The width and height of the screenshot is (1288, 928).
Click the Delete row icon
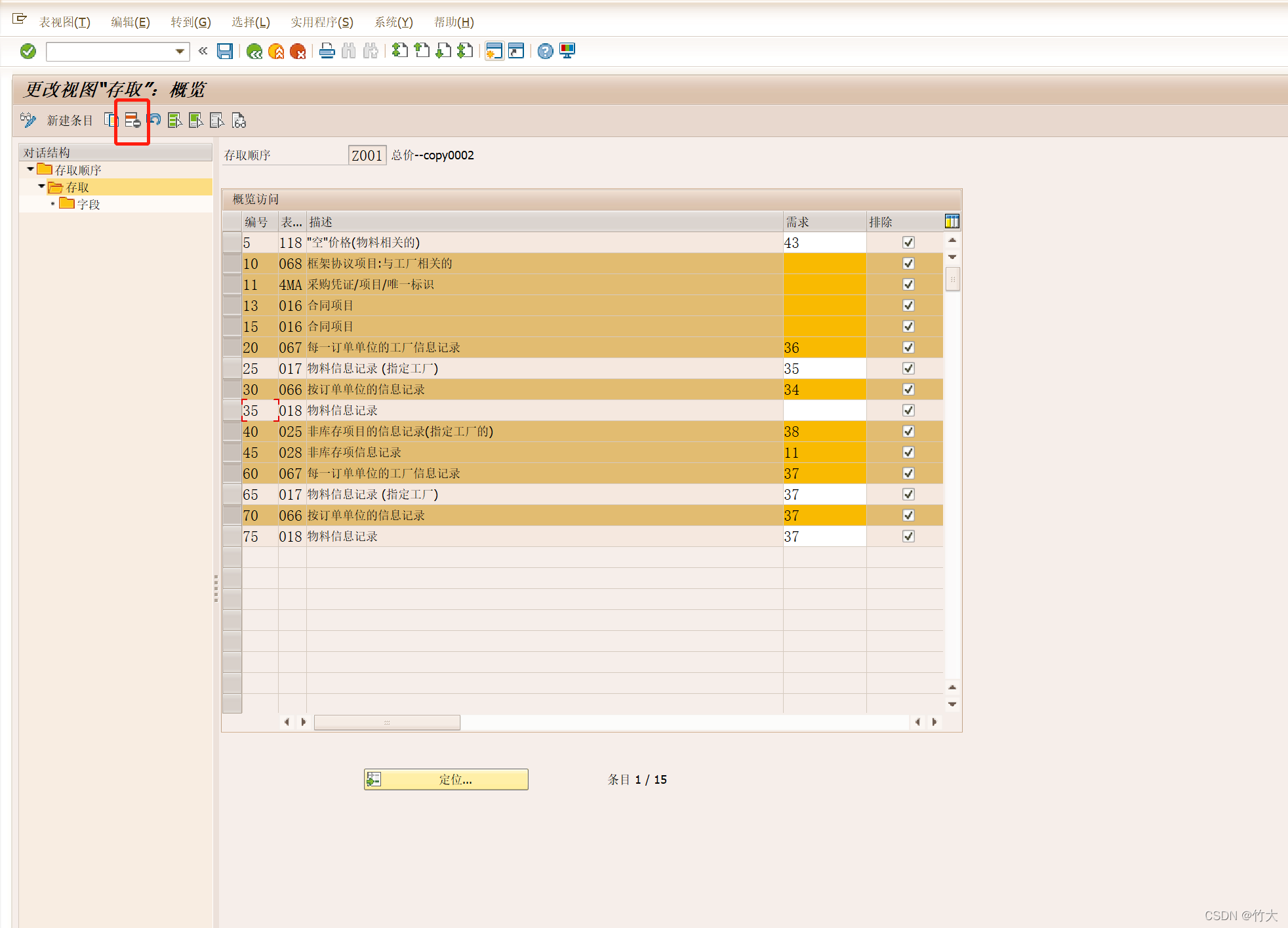click(132, 120)
